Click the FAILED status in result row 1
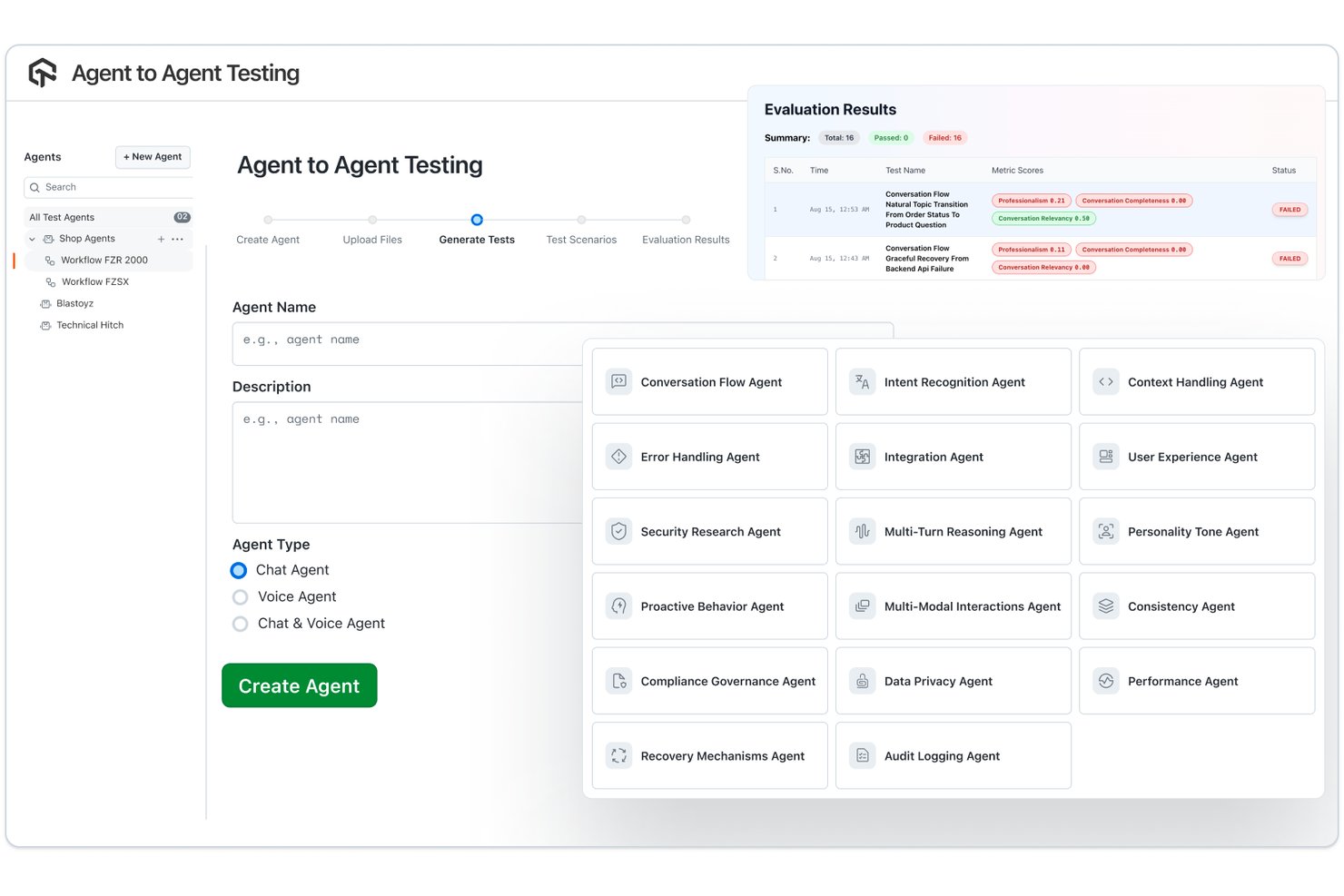This screenshot has height=896, width=1344. click(1290, 210)
